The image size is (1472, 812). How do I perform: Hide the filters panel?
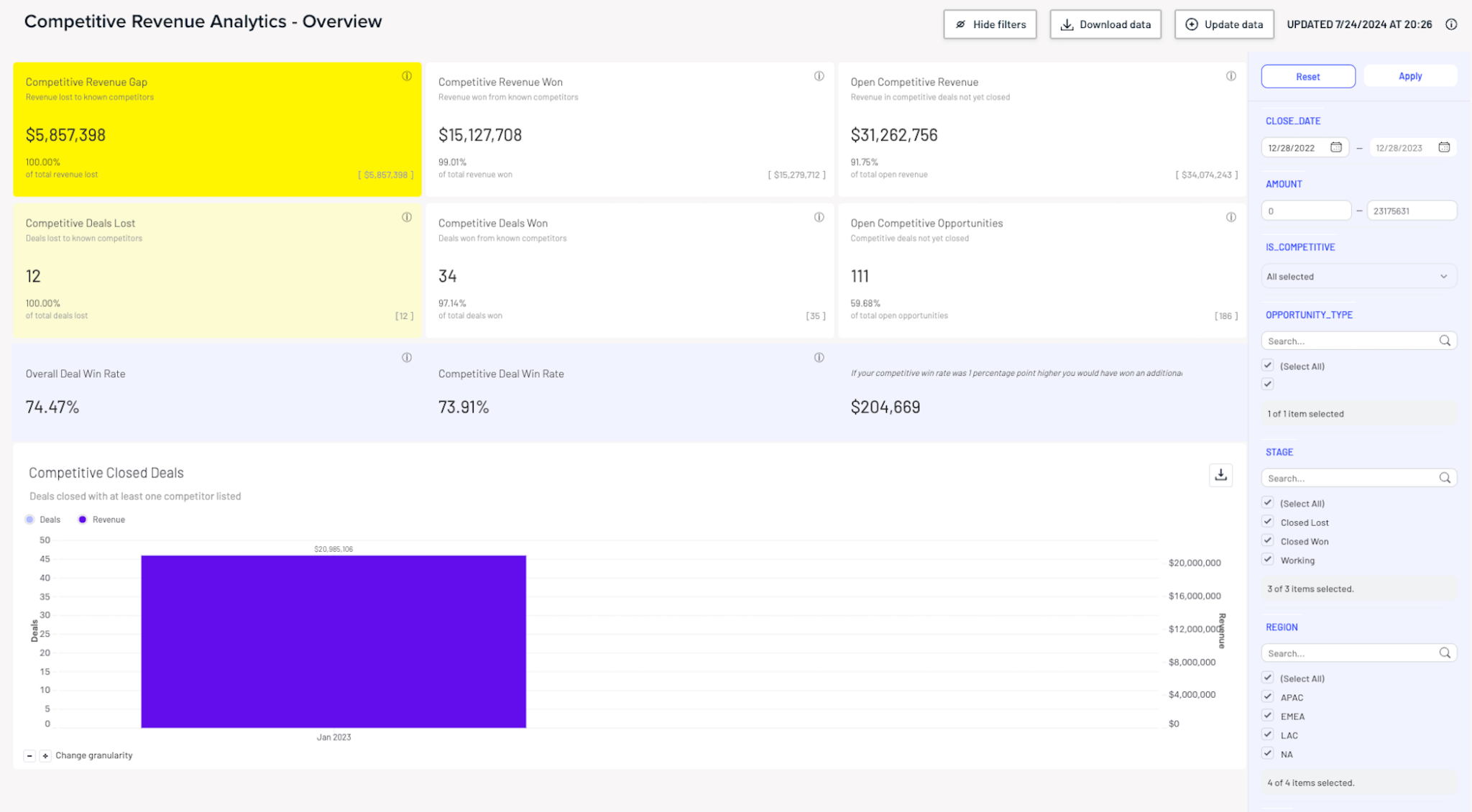click(x=990, y=24)
